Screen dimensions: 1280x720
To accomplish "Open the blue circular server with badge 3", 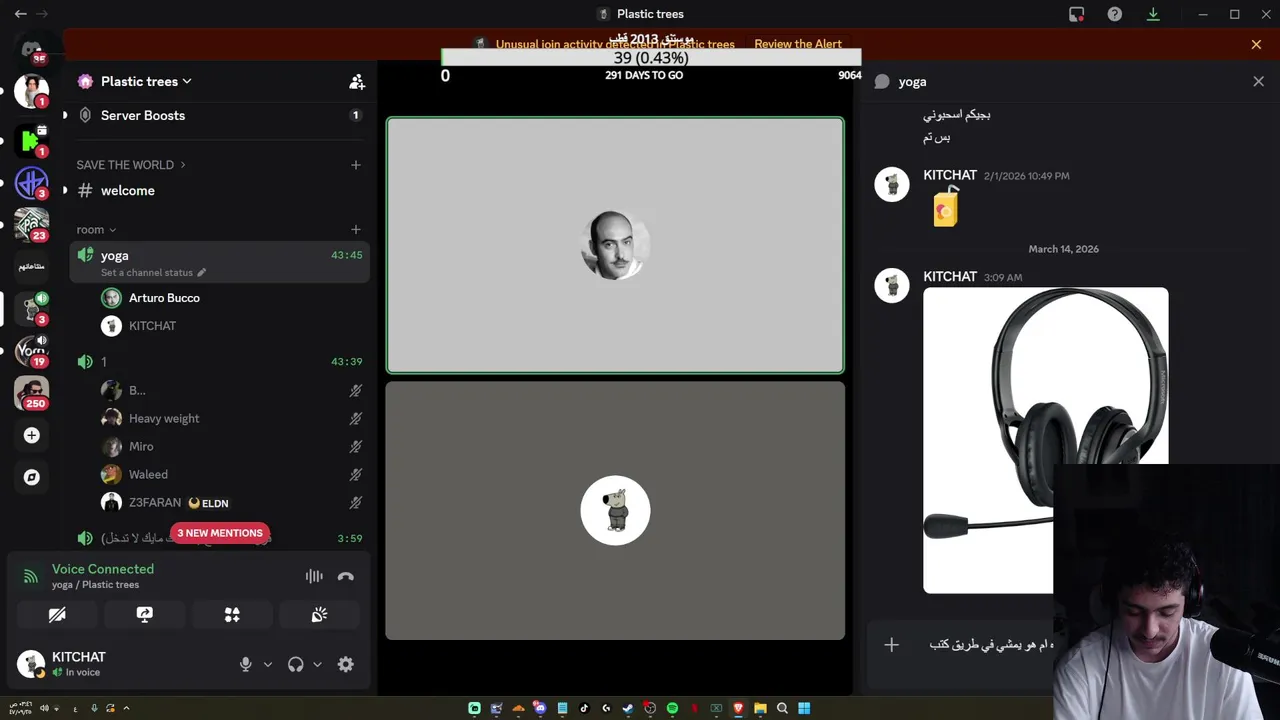I will 32,183.
